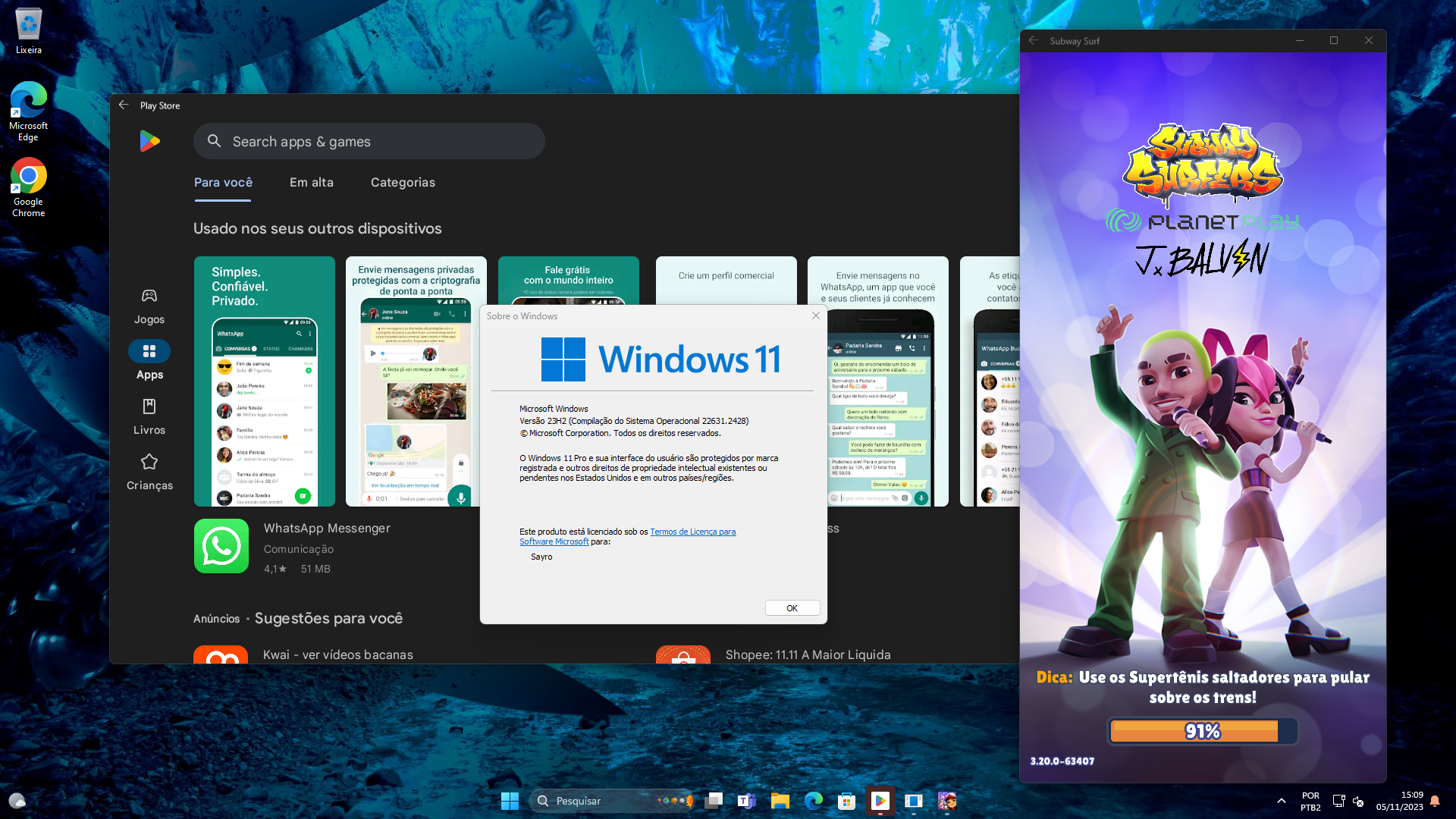Switch to the Categorias tab
The image size is (1456, 819).
point(403,182)
